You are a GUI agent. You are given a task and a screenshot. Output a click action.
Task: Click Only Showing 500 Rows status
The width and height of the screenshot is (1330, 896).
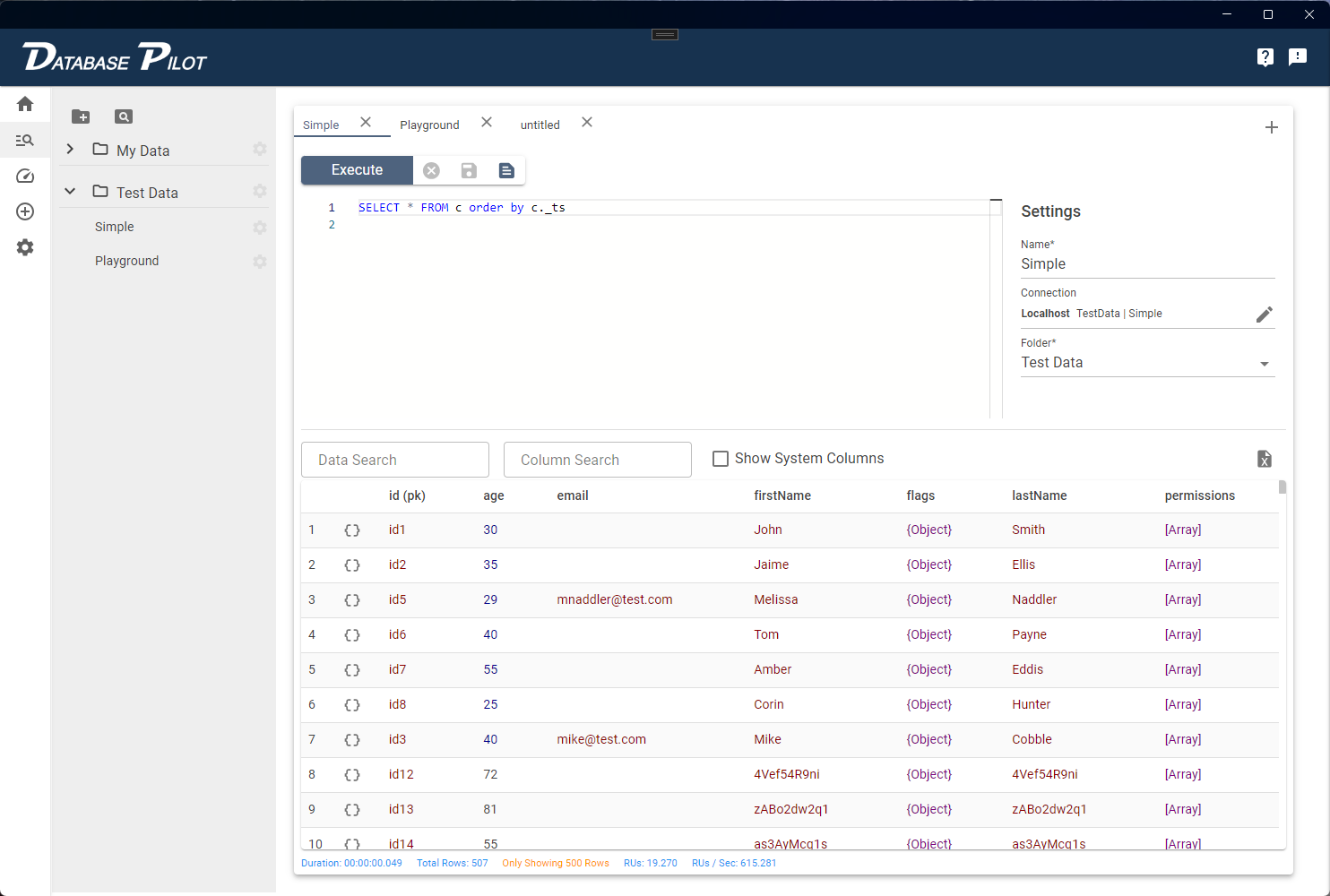click(x=556, y=864)
